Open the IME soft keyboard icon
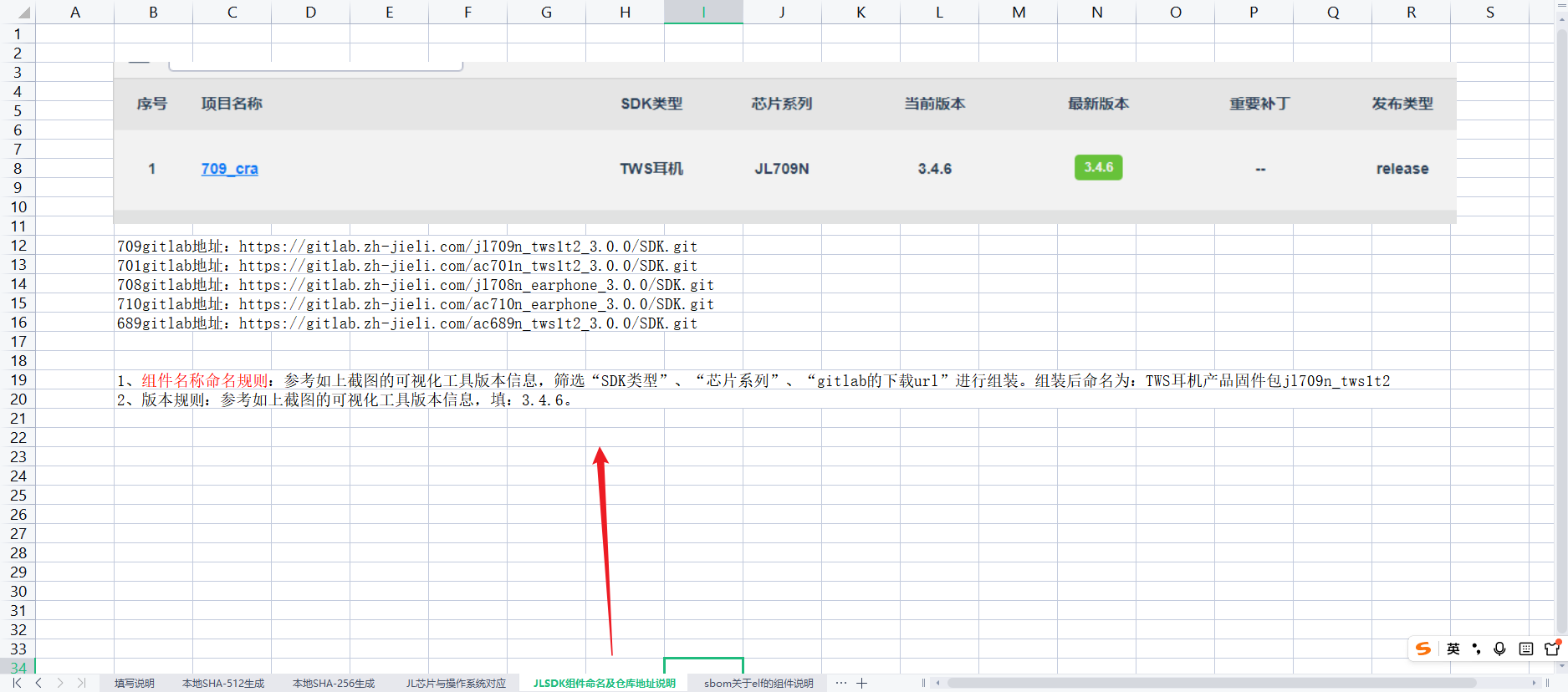 tap(1526, 649)
